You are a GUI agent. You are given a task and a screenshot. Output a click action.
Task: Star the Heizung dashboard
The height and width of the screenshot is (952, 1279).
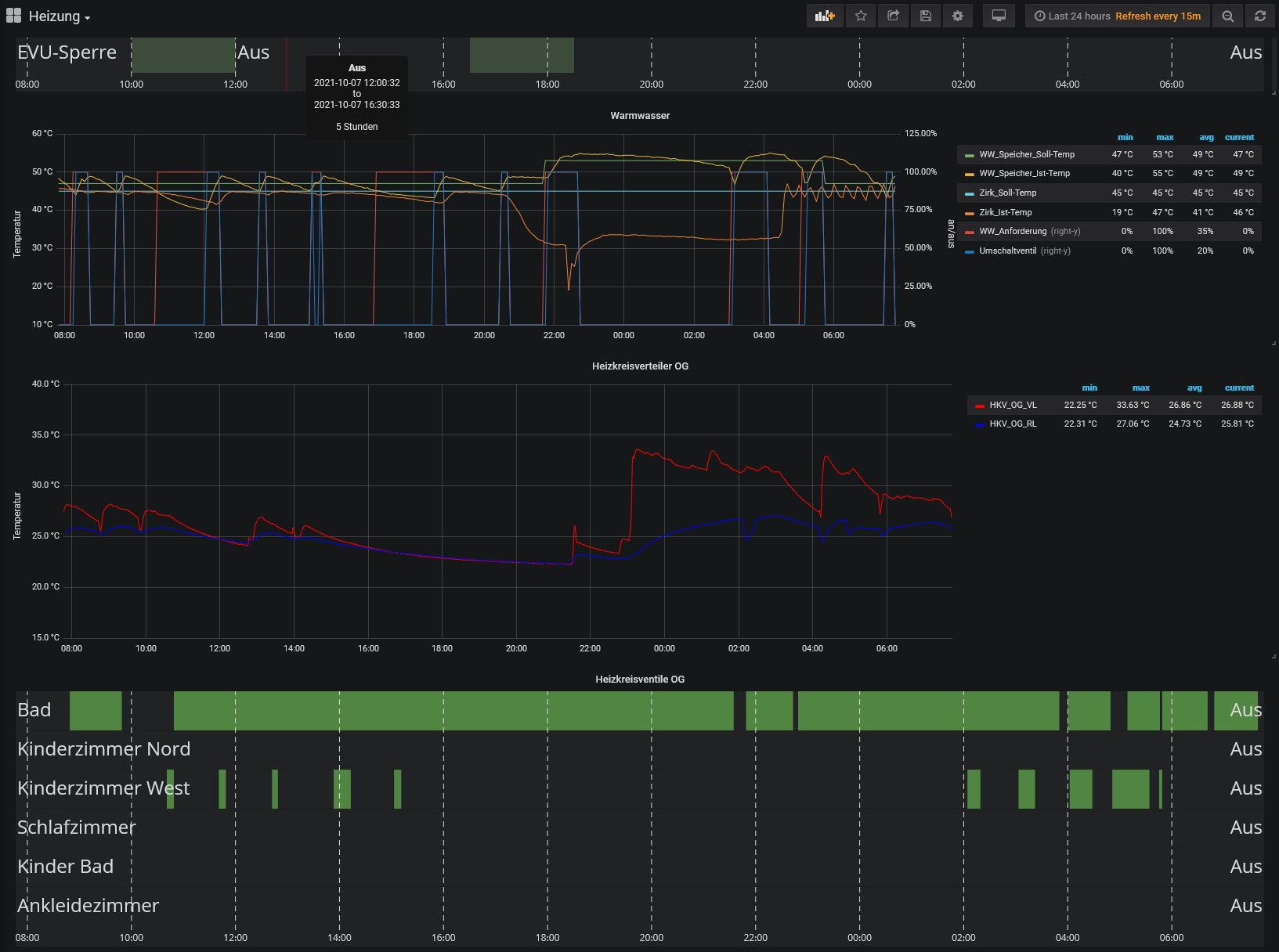tap(861, 16)
